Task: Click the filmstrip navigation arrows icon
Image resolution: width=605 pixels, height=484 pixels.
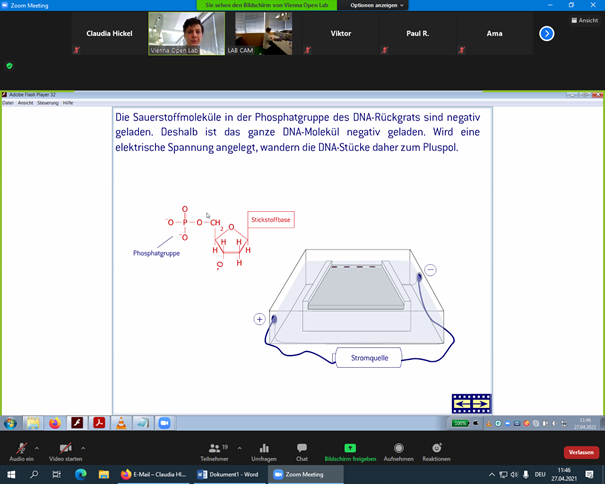Action: click(471, 403)
